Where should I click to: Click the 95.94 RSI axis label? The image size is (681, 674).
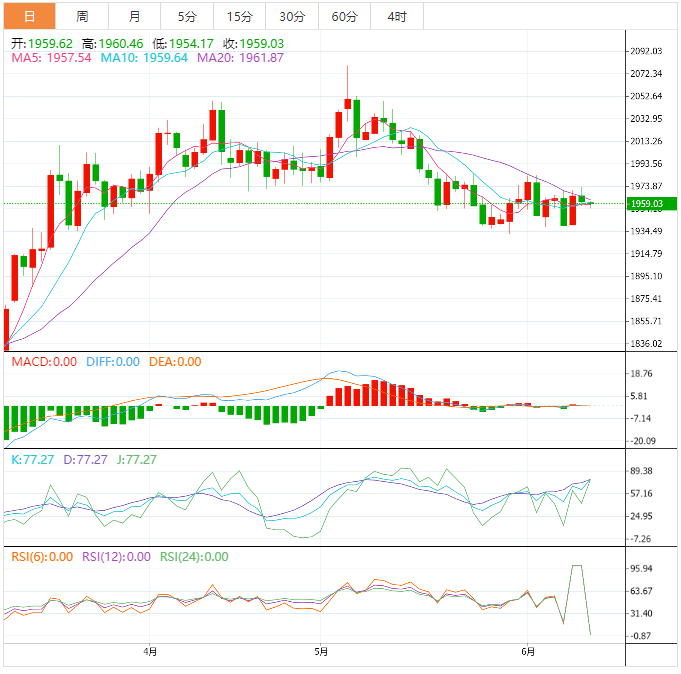click(x=641, y=569)
